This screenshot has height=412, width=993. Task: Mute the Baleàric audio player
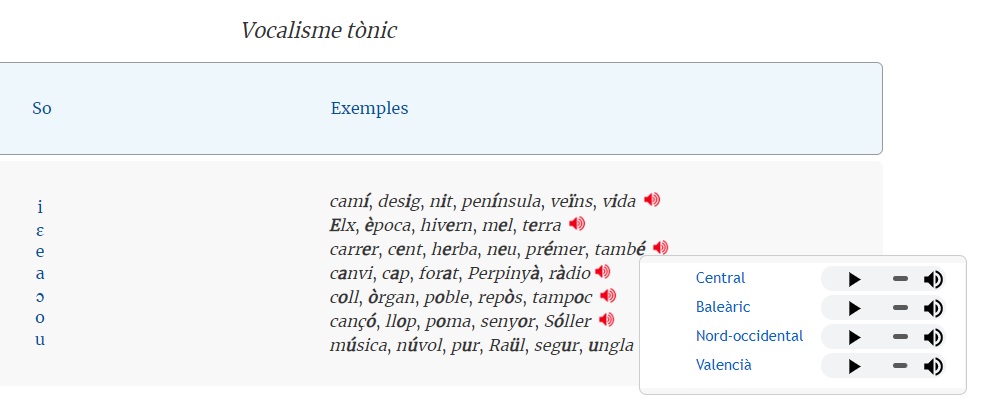[933, 308]
